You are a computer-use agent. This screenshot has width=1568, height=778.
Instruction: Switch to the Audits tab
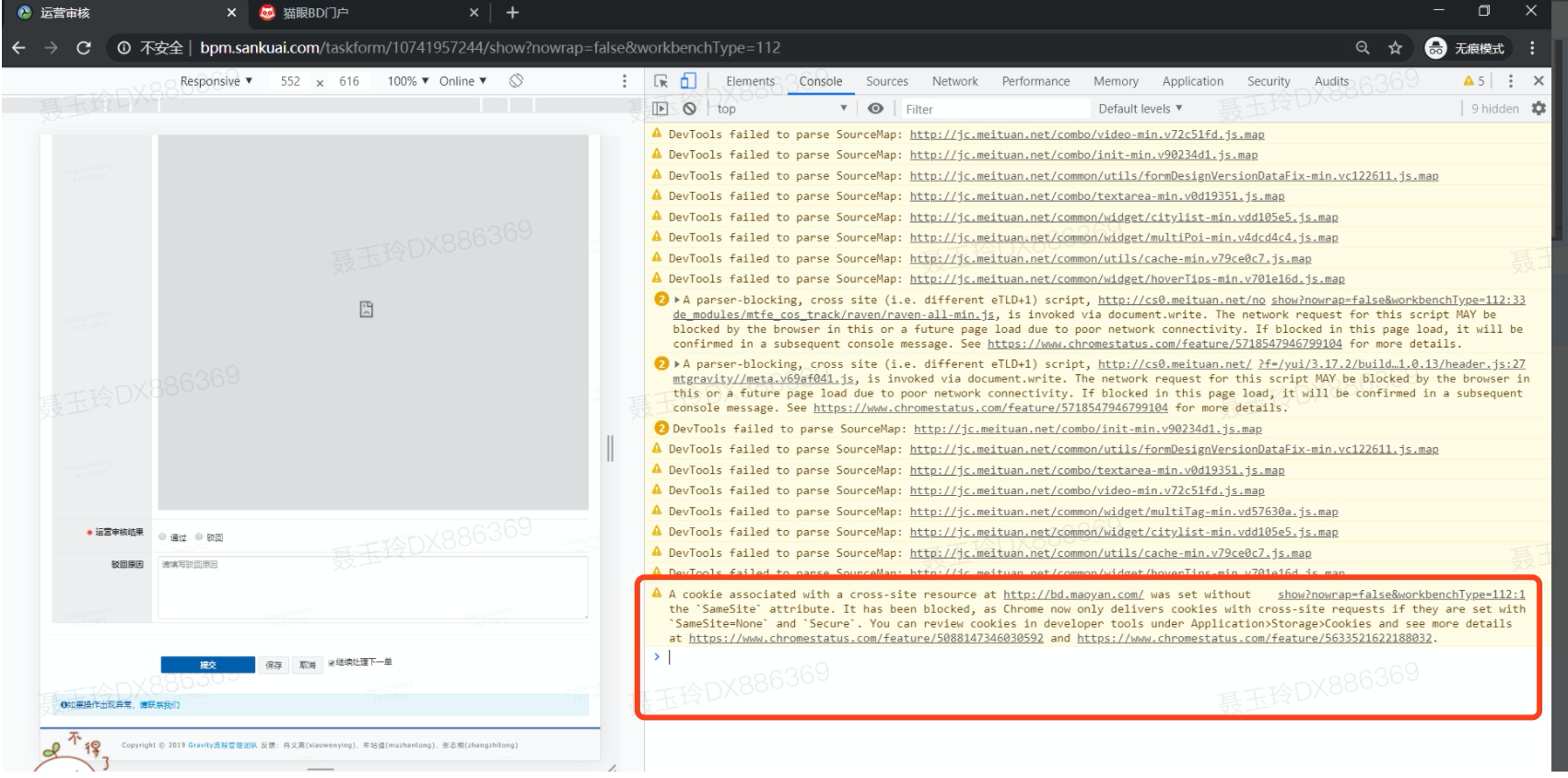pyautogui.click(x=1331, y=81)
